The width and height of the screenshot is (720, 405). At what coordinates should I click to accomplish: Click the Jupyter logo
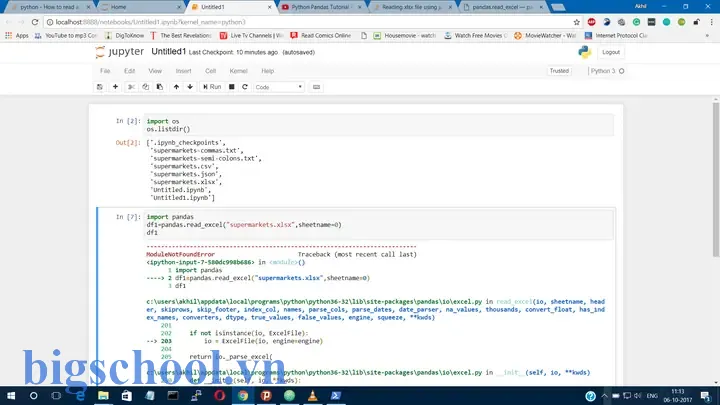(x=120, y=52)
